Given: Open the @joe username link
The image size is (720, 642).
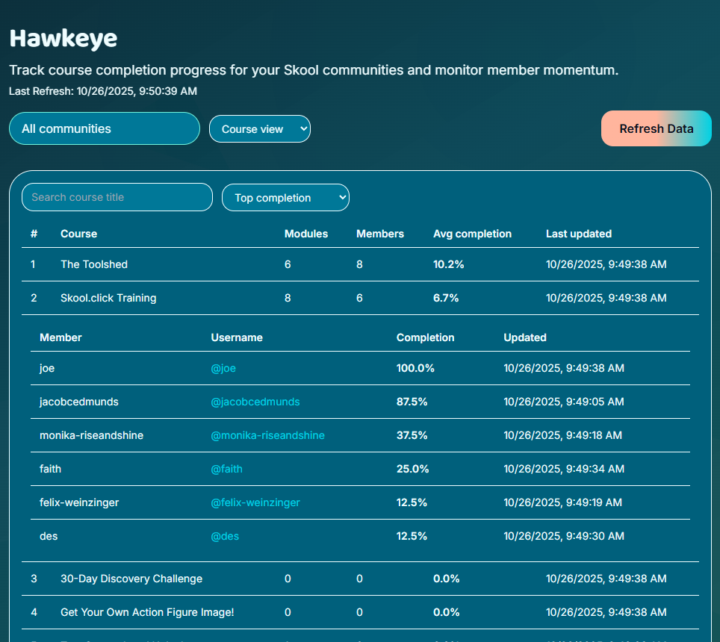Looking at the screenshot, I should (x=223, y=368).
